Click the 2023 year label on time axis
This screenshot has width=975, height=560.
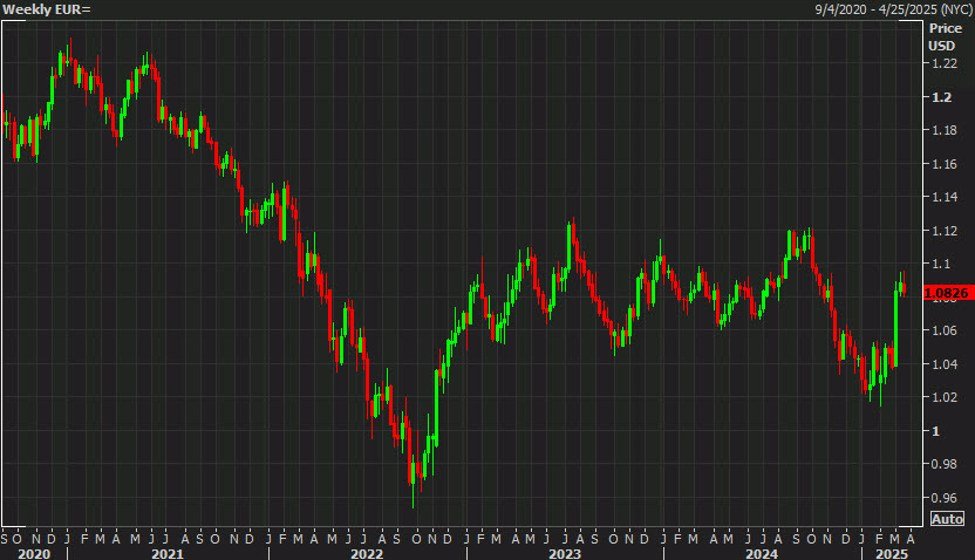click(564, 552)
